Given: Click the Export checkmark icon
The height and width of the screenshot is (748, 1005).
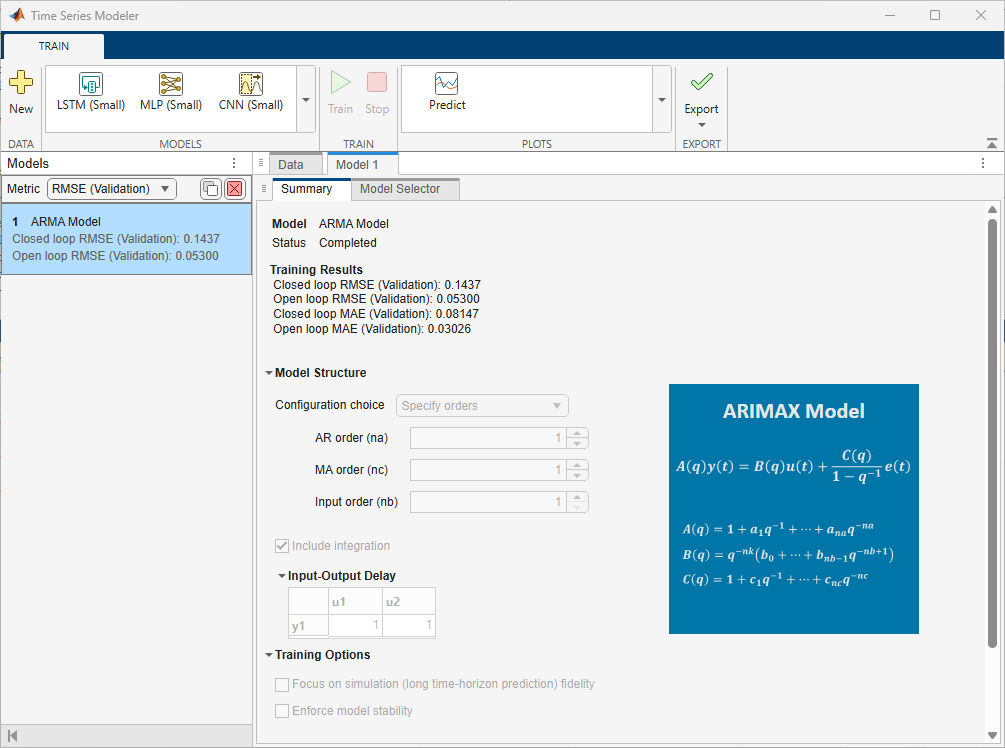Looking at the screenshot, I should click(701, 83).
